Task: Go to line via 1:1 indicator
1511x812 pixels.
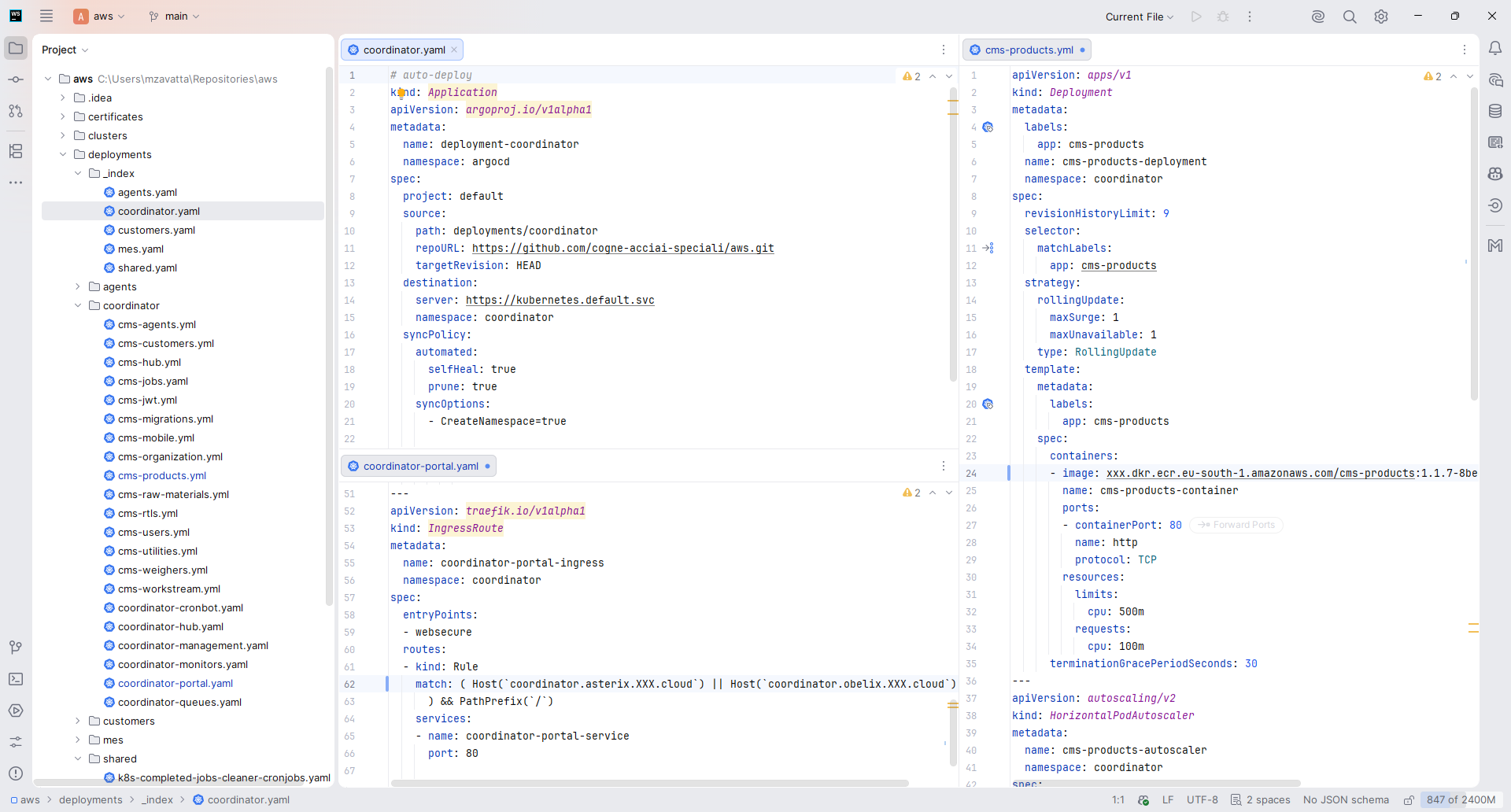Action: pos(1118,799)
